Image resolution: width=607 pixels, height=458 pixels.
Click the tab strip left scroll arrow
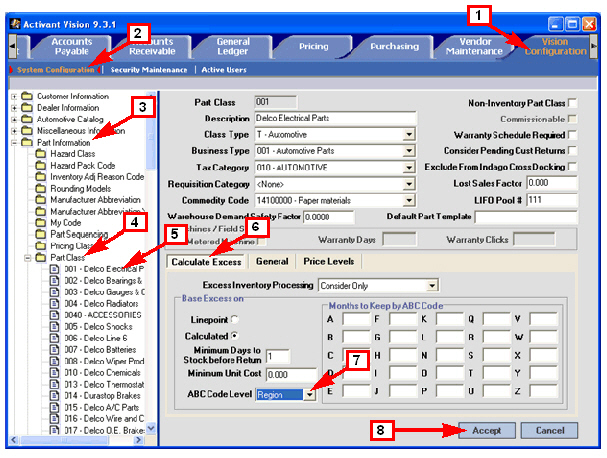pos(12,46)
